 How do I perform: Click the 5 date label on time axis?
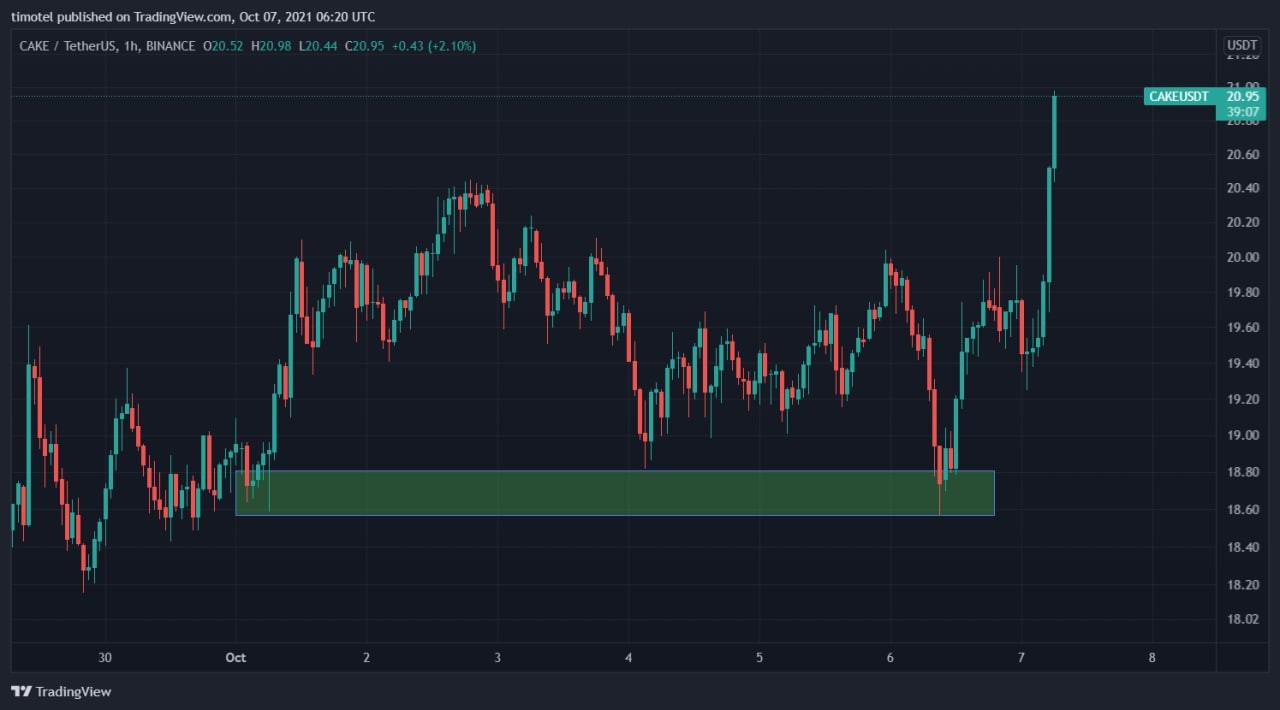759,657
